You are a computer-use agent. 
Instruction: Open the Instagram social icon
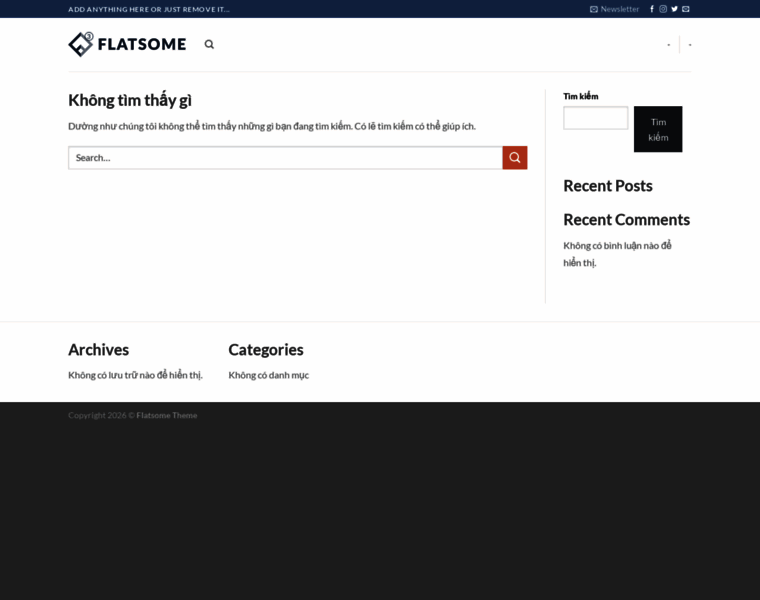663,9
